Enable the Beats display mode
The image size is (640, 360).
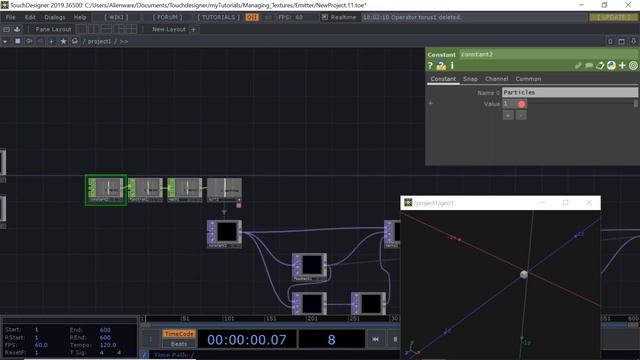click(179, 344)
